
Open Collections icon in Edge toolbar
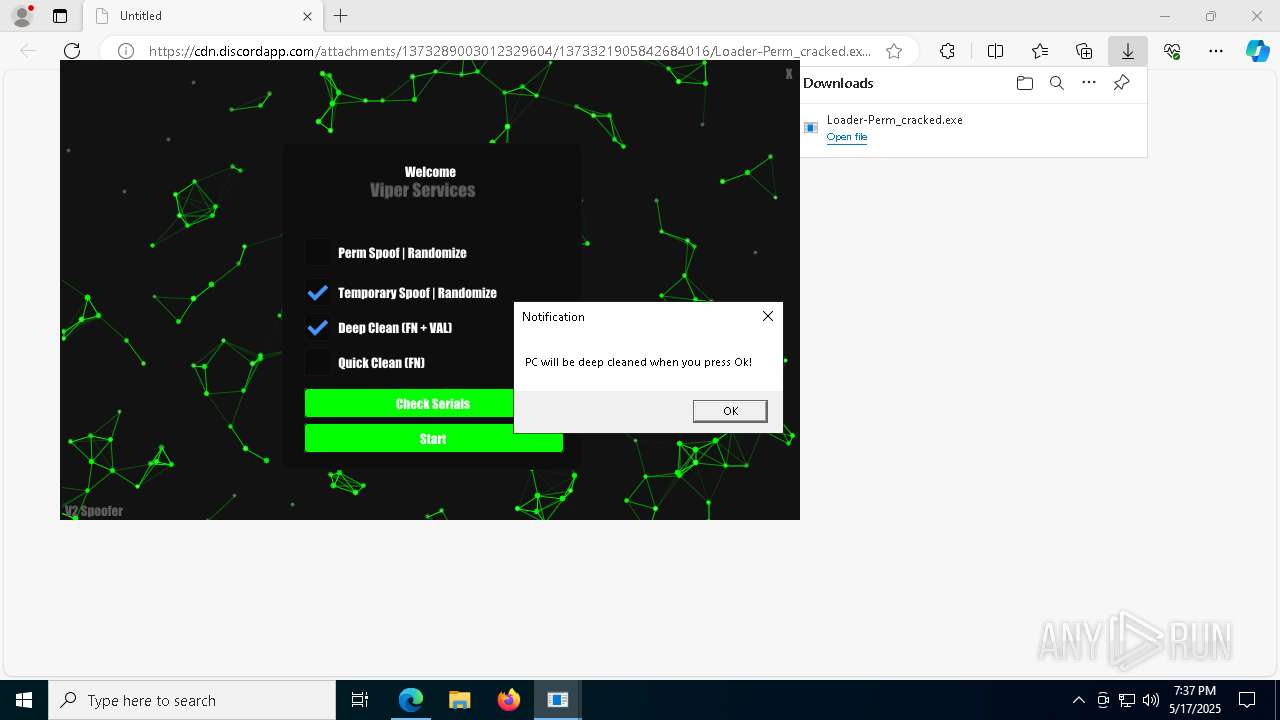pyautogui.click(x=1084, y=51)
